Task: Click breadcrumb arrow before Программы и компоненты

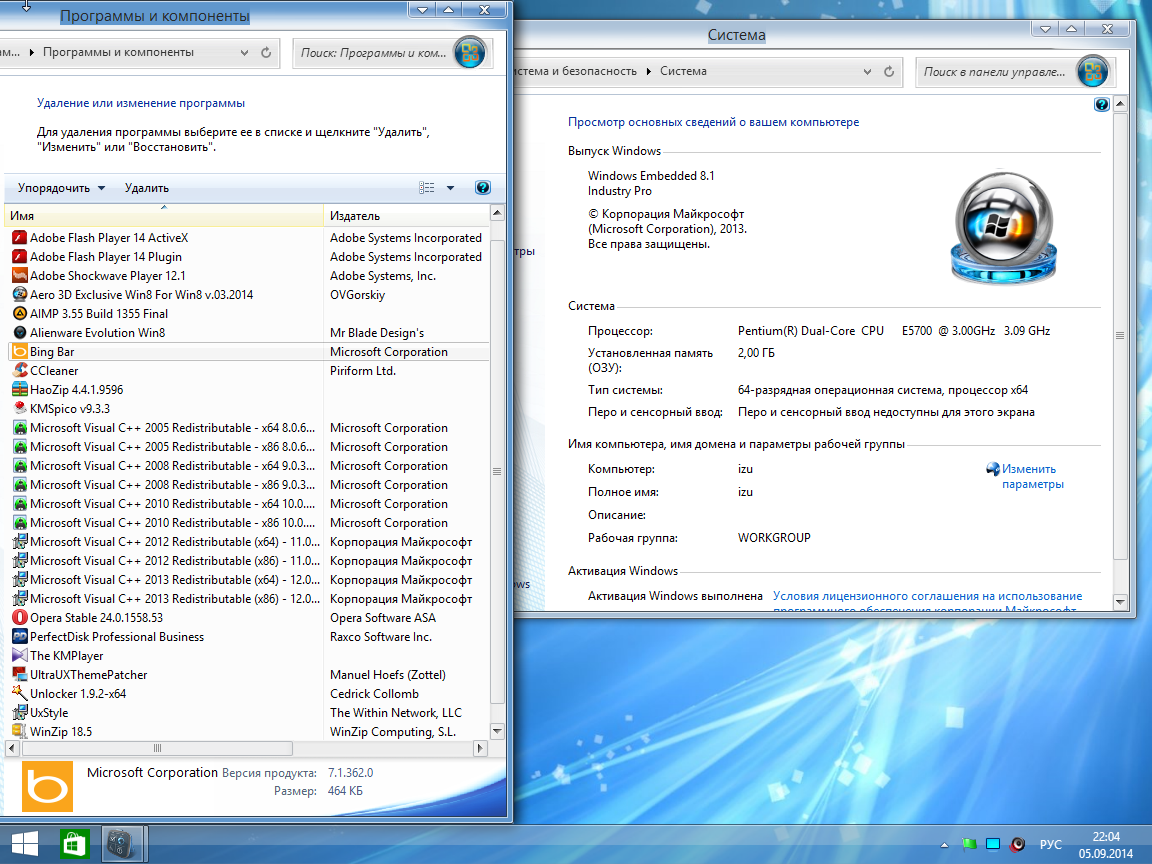Action: point(32,52)
